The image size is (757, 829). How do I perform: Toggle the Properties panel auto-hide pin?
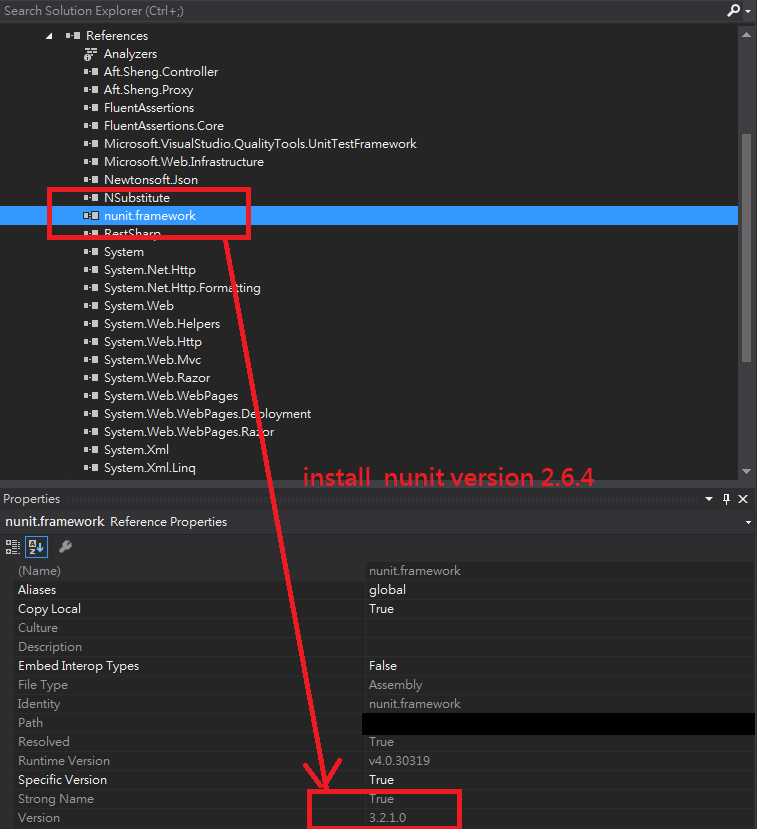tap(726, 499)
